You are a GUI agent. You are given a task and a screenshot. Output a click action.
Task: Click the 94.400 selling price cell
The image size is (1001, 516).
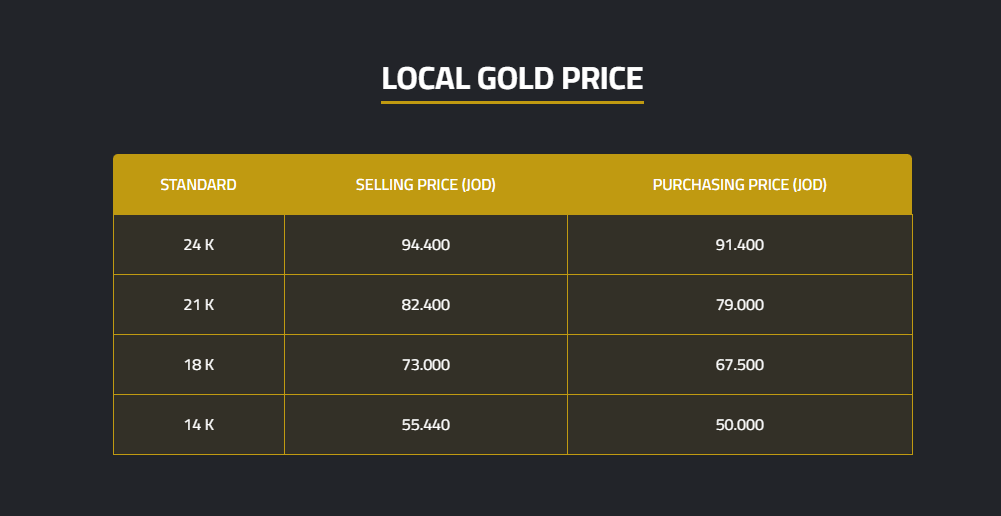point(426,245)
